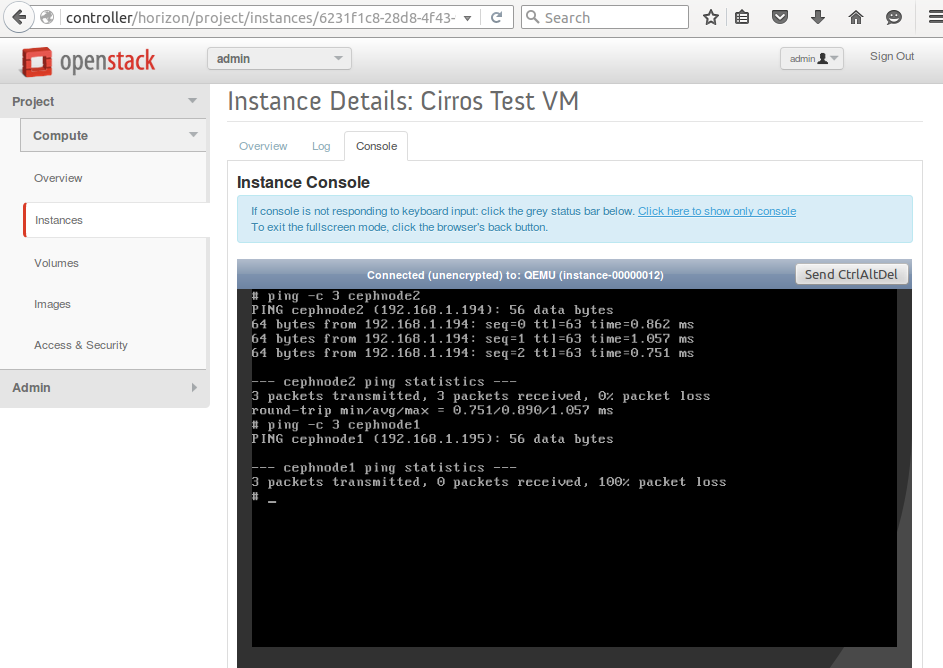Screen dimensions: 943x668
Task: Open the admin project dropdown
Action: (279, 59)
